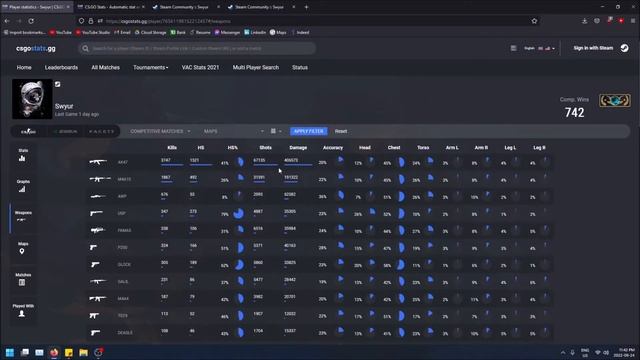Click the Steam profile link icon beside avatar
The image size is (640, 360).
pos(58,84)
